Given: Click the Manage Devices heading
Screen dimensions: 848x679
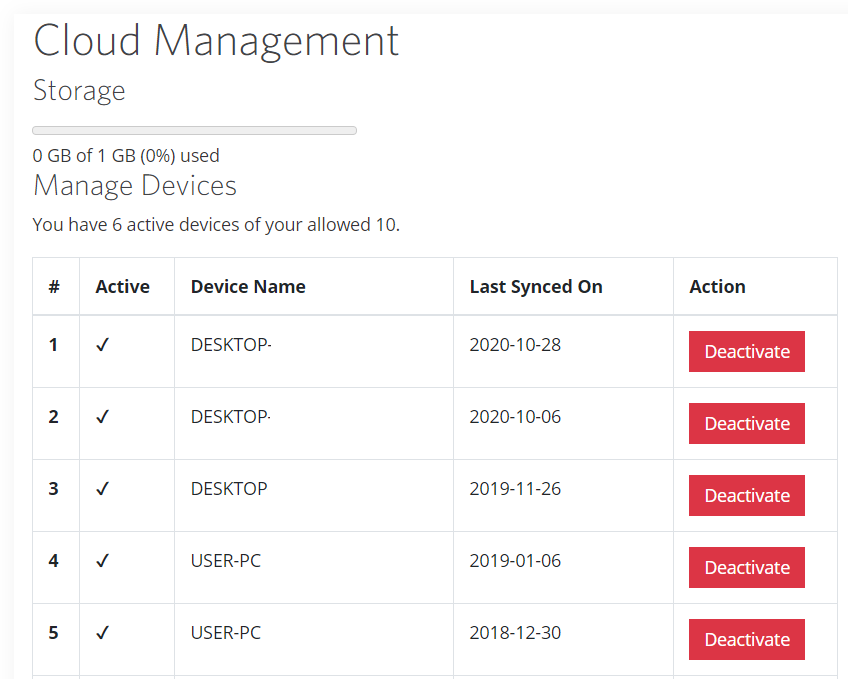Looking at the screenshot, I should coord(135,186).
